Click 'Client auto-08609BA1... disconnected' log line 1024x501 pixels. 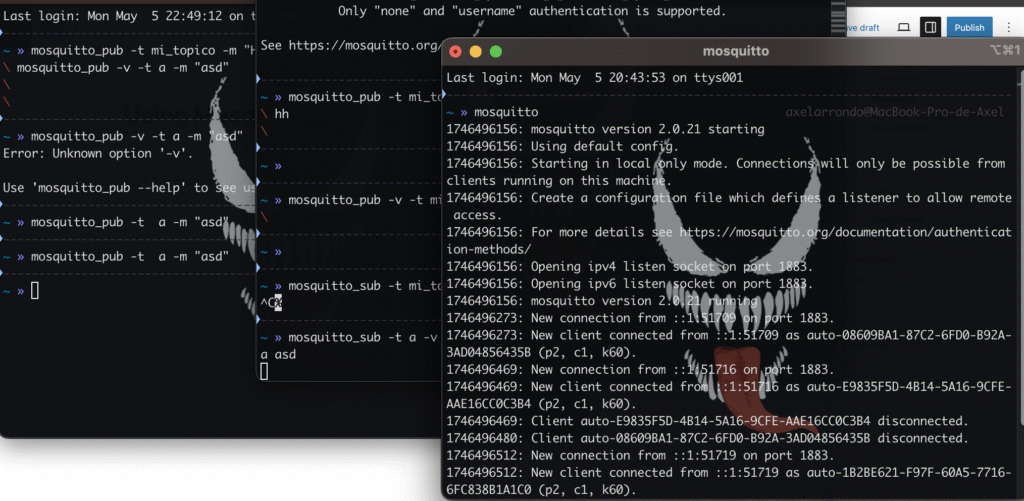[x=707, y=438]
